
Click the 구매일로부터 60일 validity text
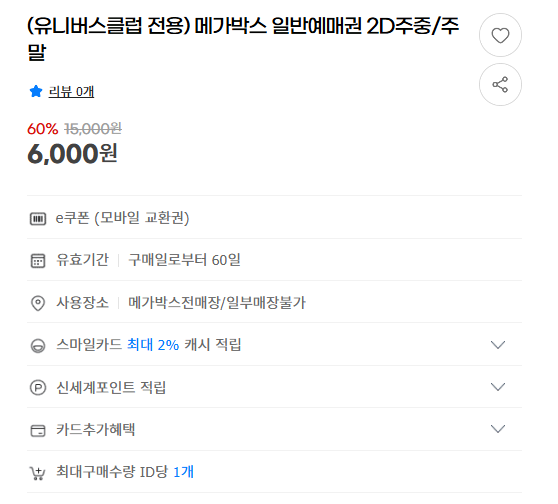coord(184,260)
